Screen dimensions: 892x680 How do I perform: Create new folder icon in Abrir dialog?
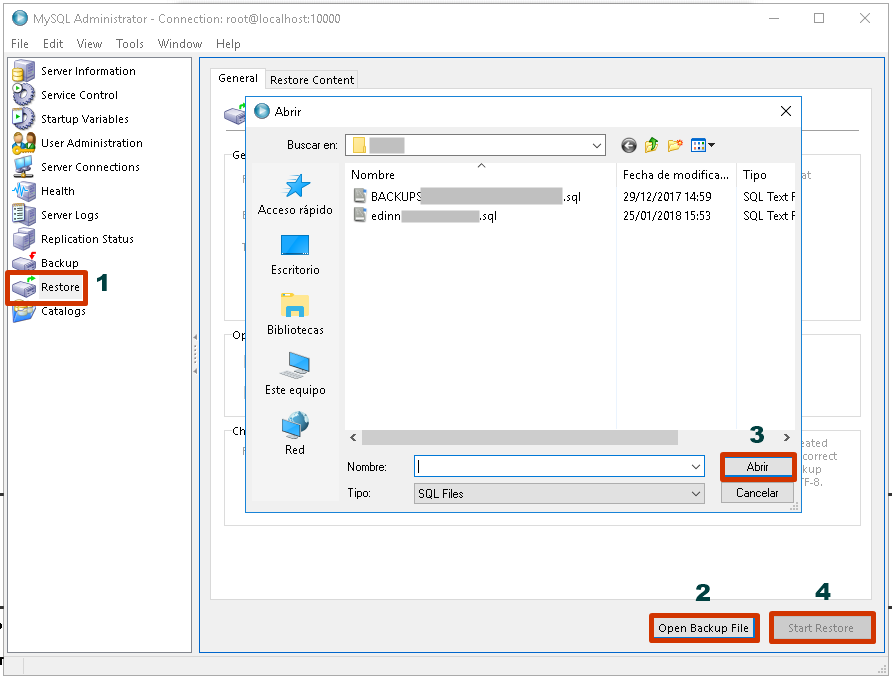[675, 146]
